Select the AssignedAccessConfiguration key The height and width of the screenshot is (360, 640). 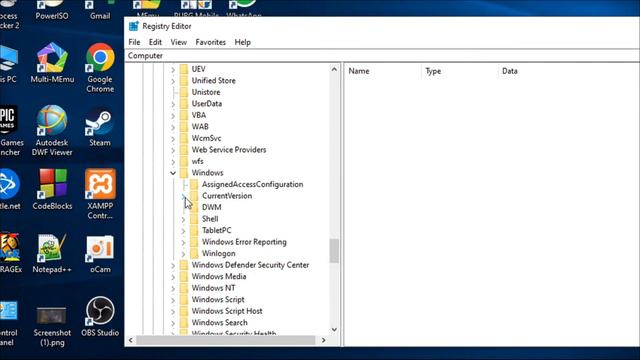pyautogui.click(x=252, y=184)
